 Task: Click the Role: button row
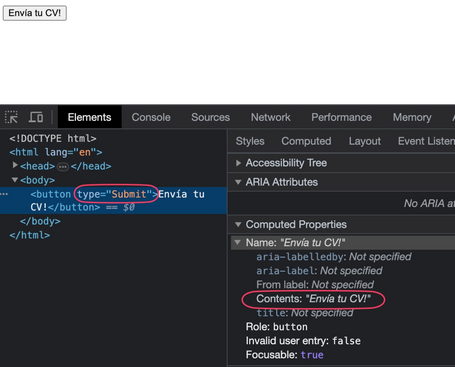click(276, 327)
